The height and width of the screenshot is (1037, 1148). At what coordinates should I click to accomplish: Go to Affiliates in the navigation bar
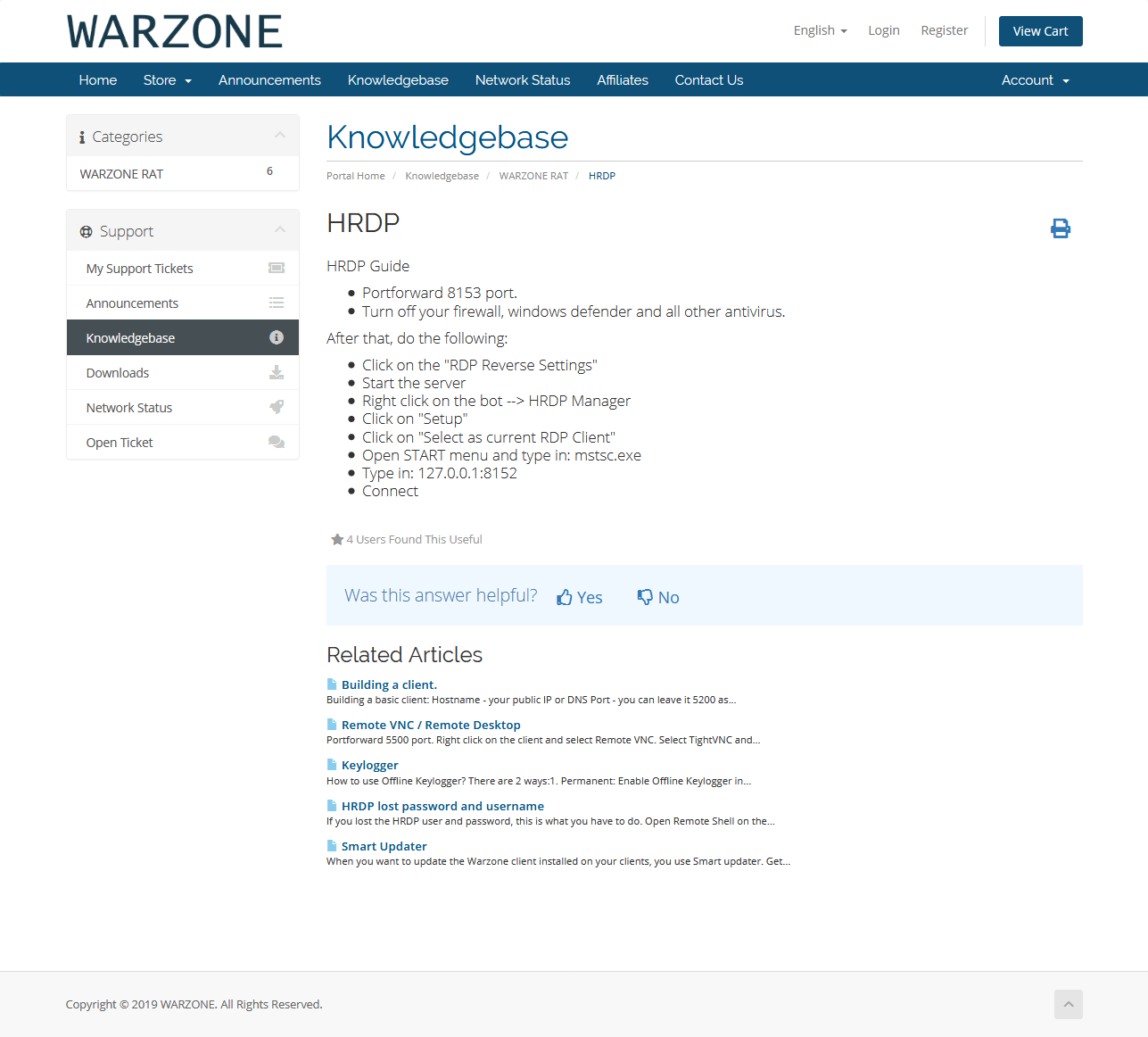click(x=622, y=80)
